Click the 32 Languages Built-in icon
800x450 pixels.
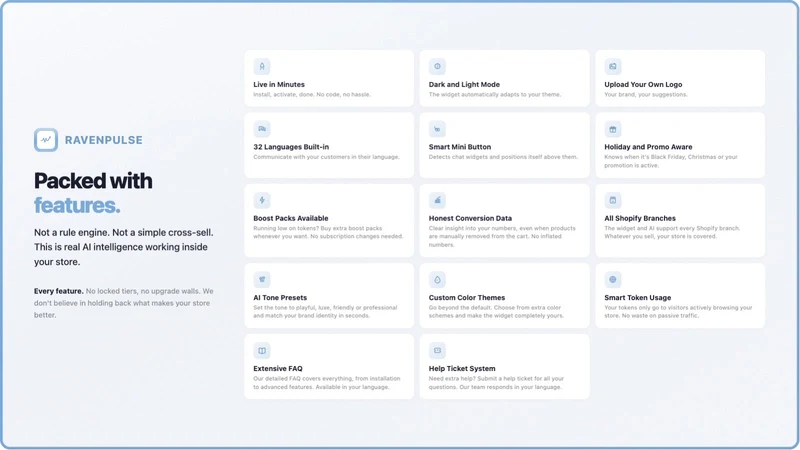tap(262, 129)
